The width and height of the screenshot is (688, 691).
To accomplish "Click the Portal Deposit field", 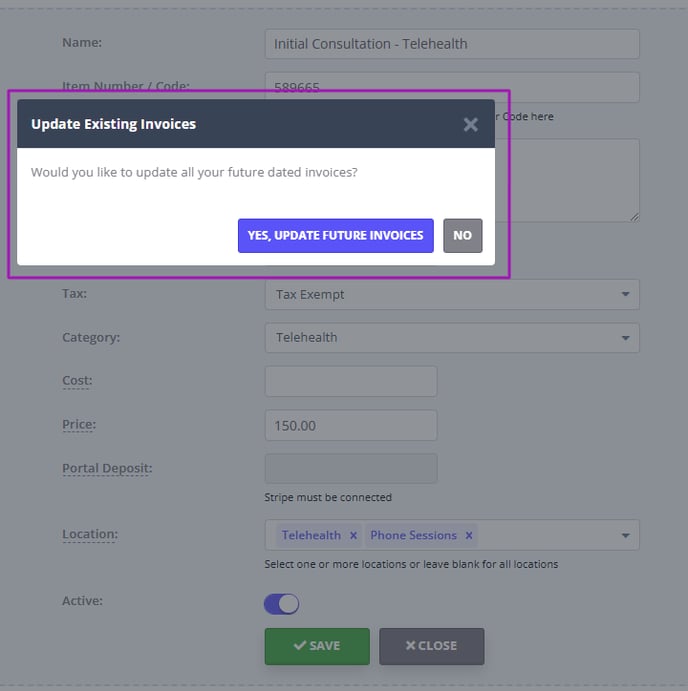I will 351,468.
